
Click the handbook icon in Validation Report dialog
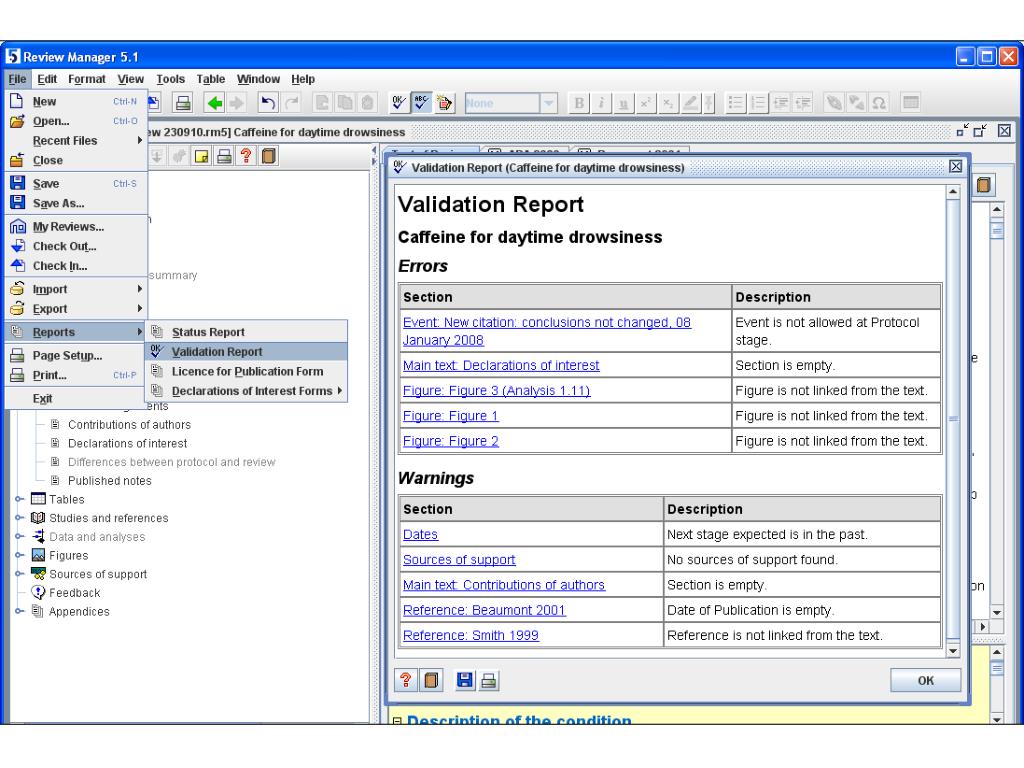431,680
